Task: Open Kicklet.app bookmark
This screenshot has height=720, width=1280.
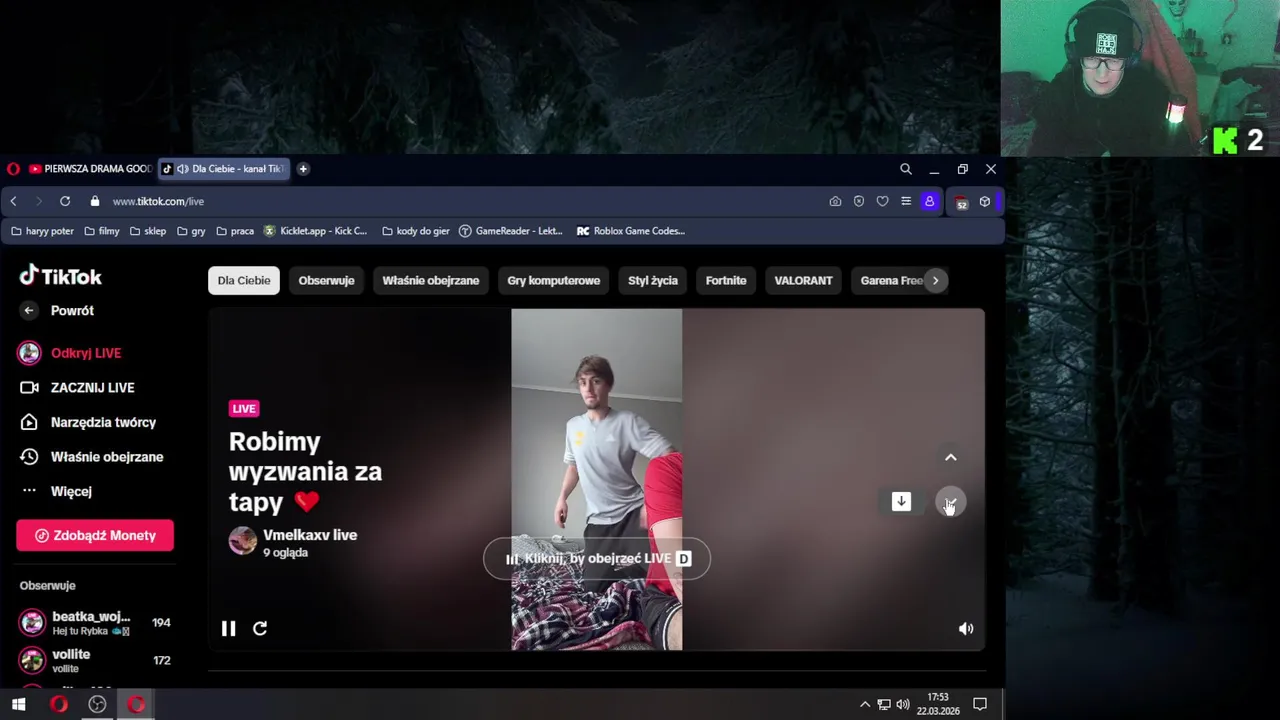Action: [x=315, y=231]
